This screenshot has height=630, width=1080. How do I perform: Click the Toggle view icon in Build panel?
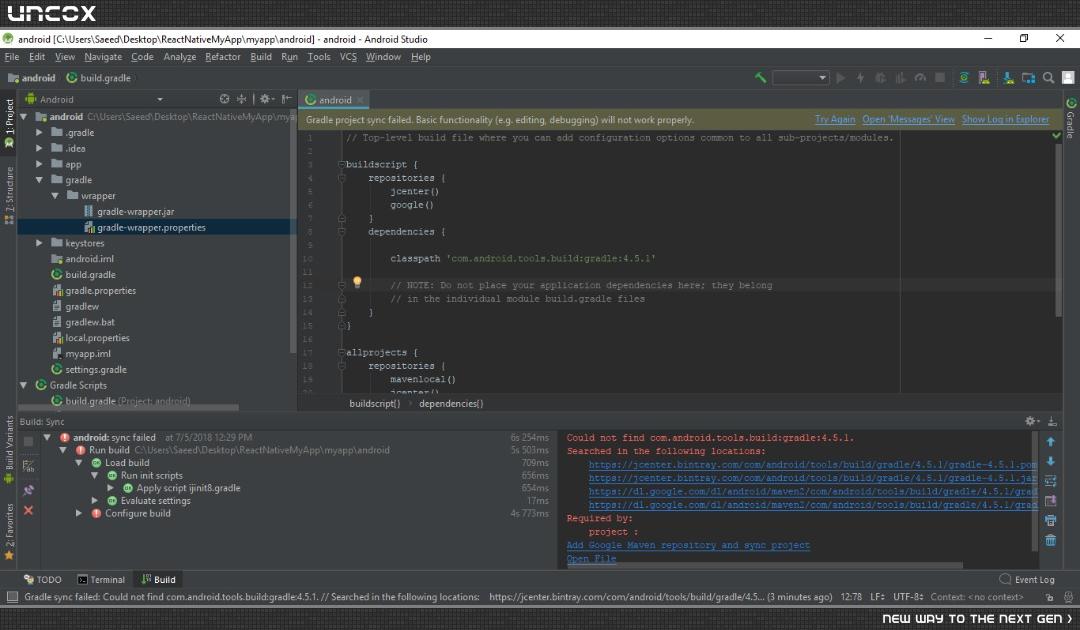[28, 466]
